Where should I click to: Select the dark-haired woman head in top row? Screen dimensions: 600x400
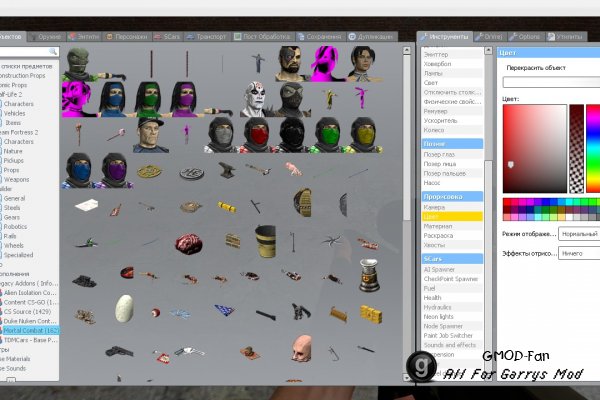(363, 64)
